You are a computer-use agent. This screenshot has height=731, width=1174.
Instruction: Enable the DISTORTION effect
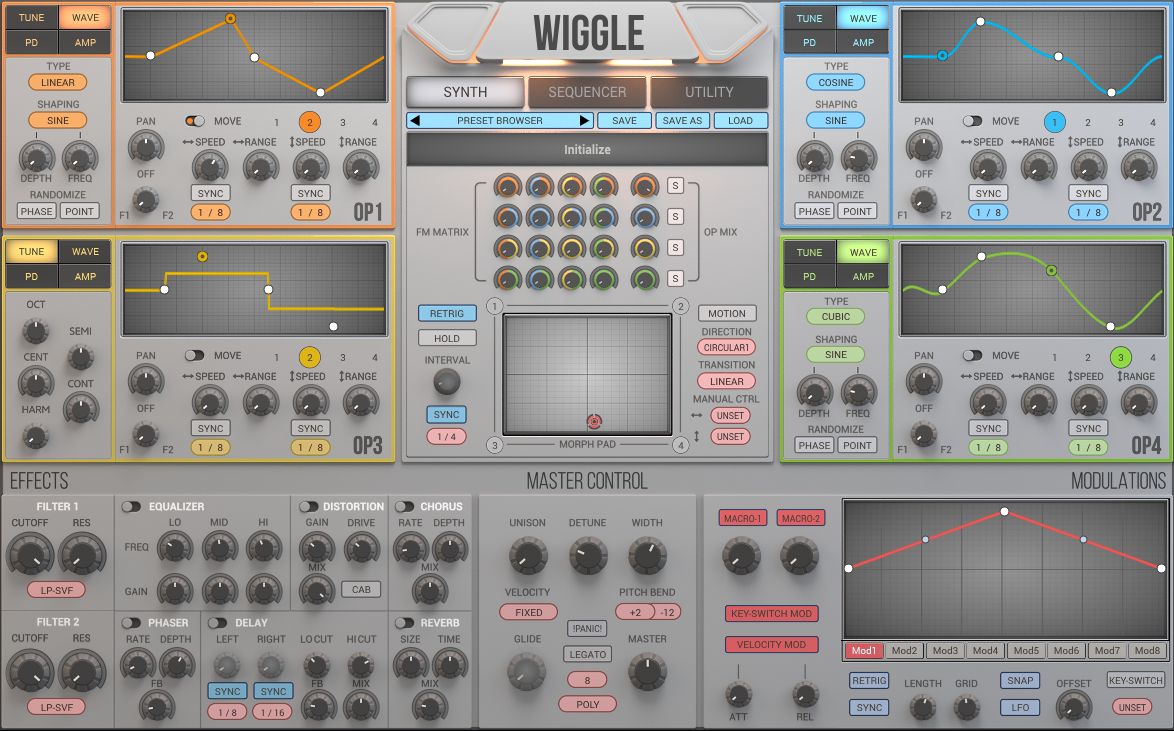(308, 506)
